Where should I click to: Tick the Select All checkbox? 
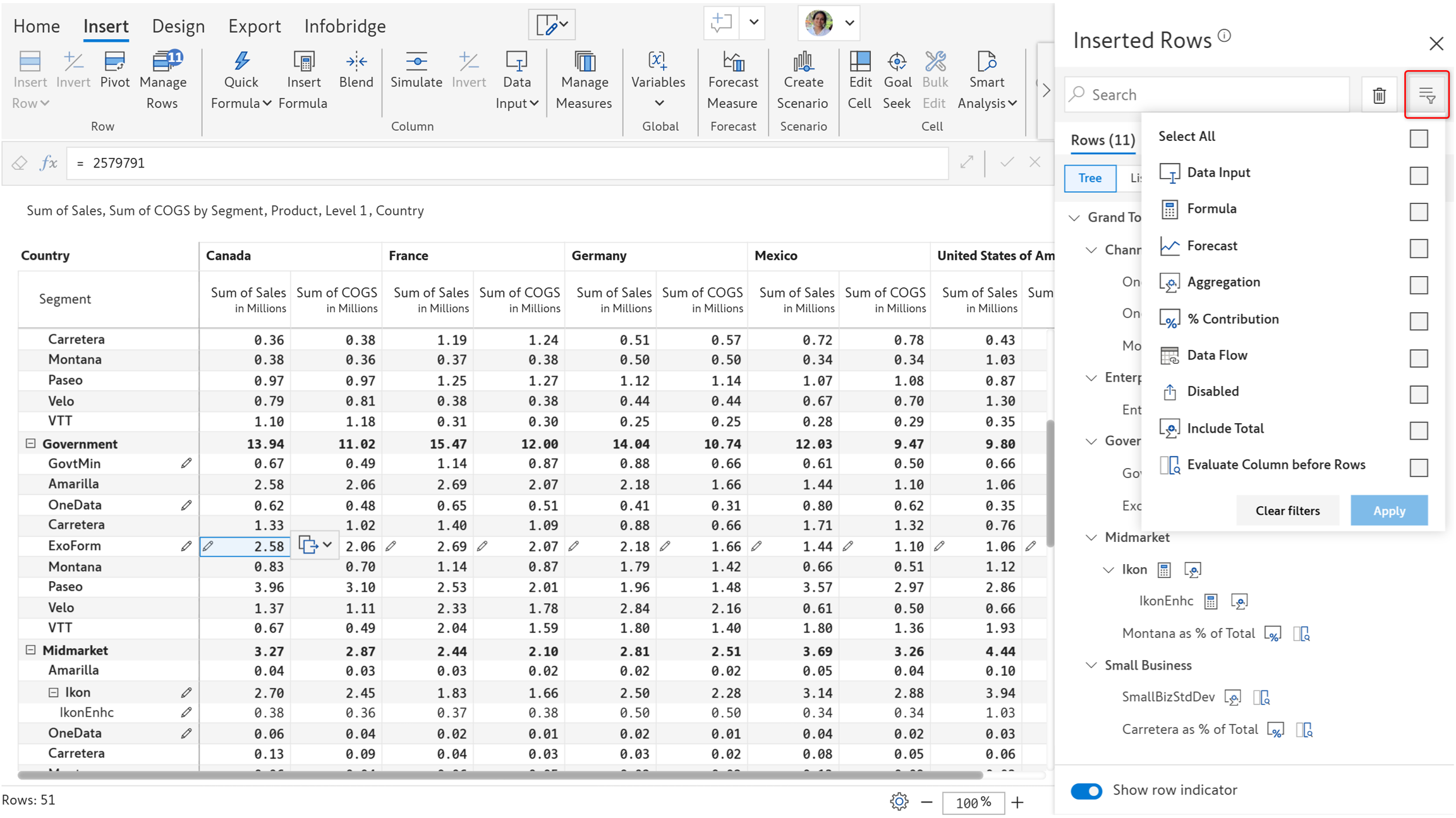tap(1418, 139)
